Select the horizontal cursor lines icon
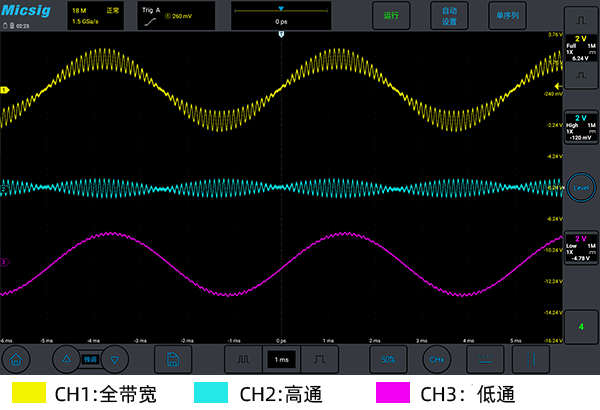 (485, 359)
